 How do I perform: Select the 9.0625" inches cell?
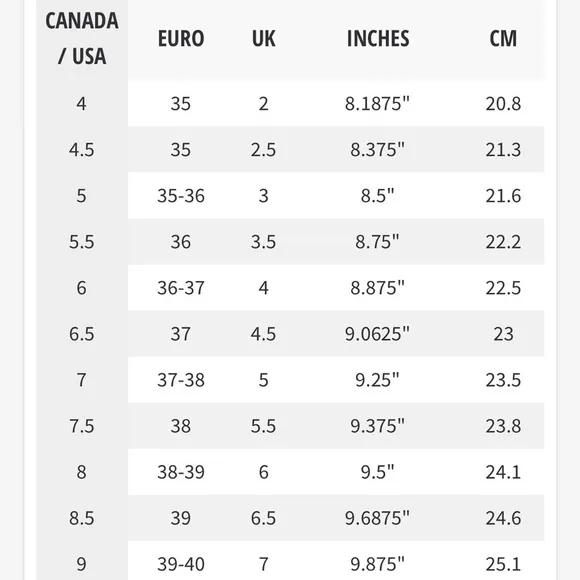coord(377,334)
